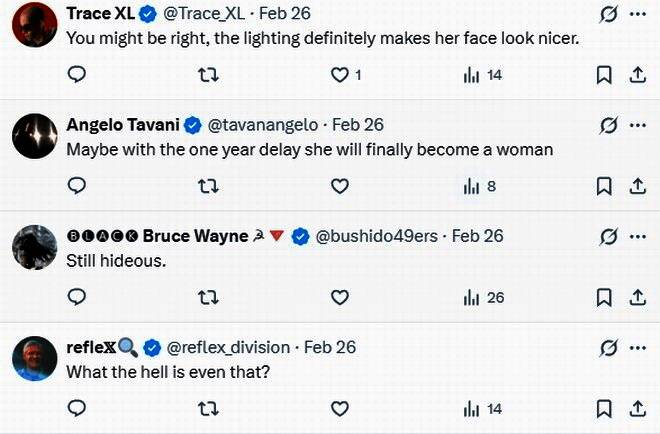660x434 pixels.
Task: Open more options on Trace XL tweet
Action: click(x=637, y=15)
